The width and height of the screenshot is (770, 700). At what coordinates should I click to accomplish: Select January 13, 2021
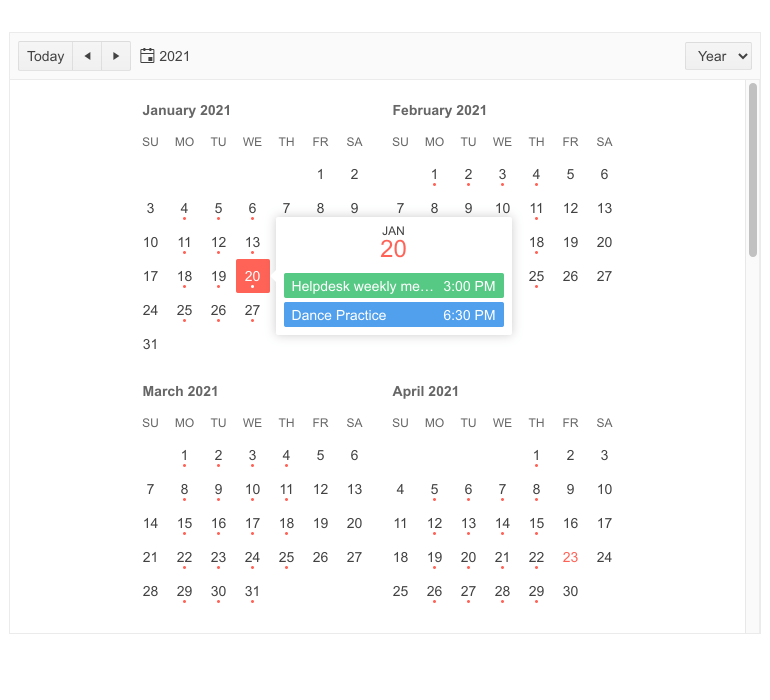(x=253, y=242)
